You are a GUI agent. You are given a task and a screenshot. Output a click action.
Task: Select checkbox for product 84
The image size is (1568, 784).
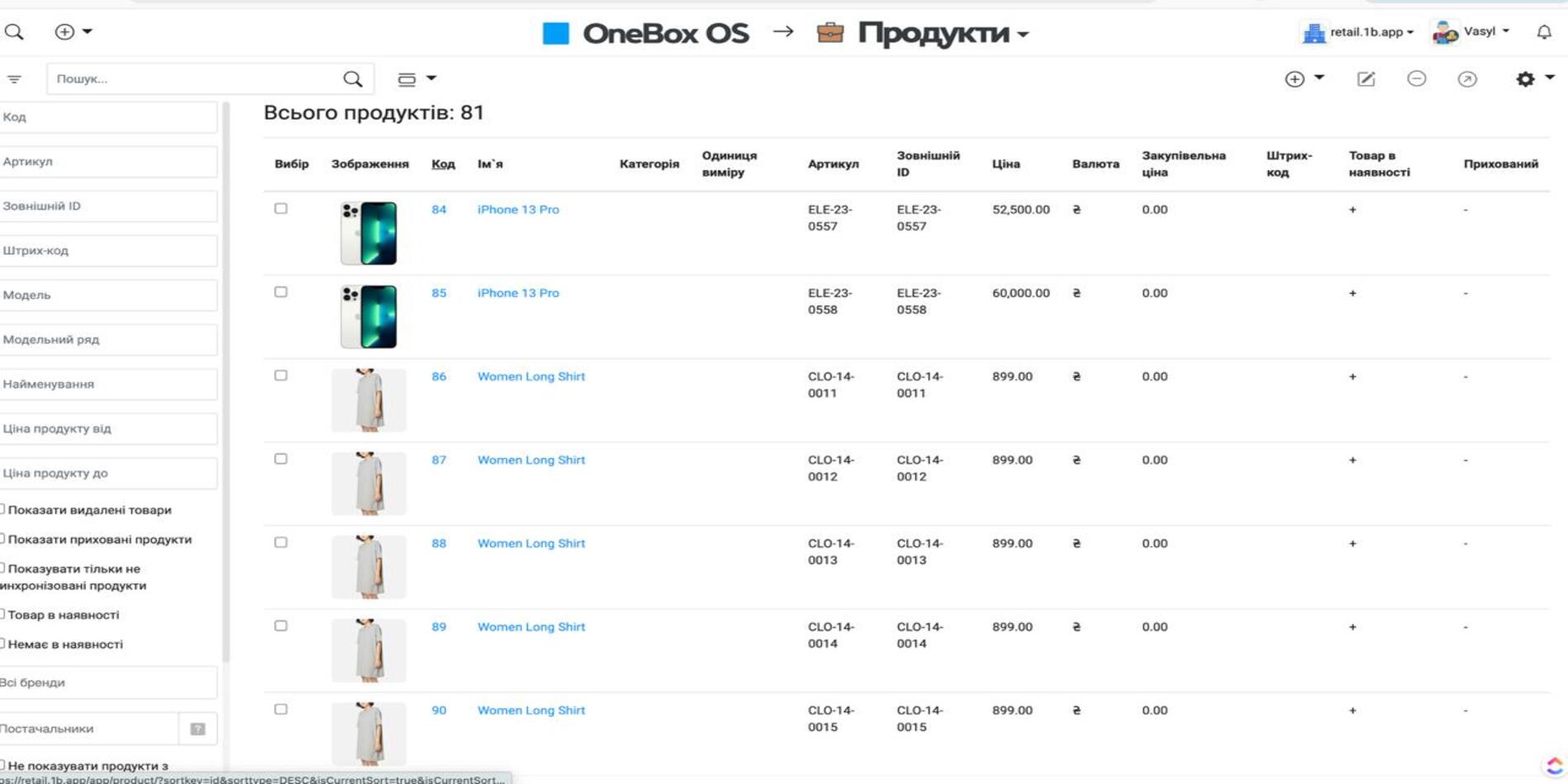(281, 209)
